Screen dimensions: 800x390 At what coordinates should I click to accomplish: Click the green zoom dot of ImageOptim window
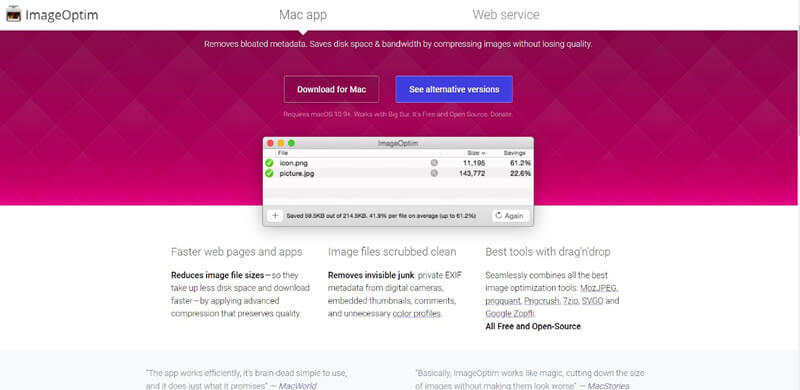tap(291, 143)
